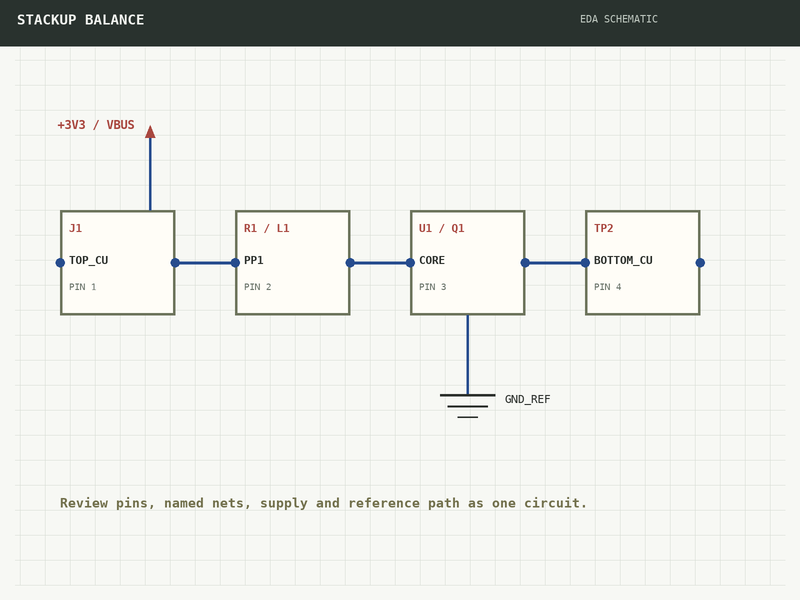Screen dimensions: 800x600
Task: Click the unconnected right pin of BOTTOM_CU
Action: [700, 263]
